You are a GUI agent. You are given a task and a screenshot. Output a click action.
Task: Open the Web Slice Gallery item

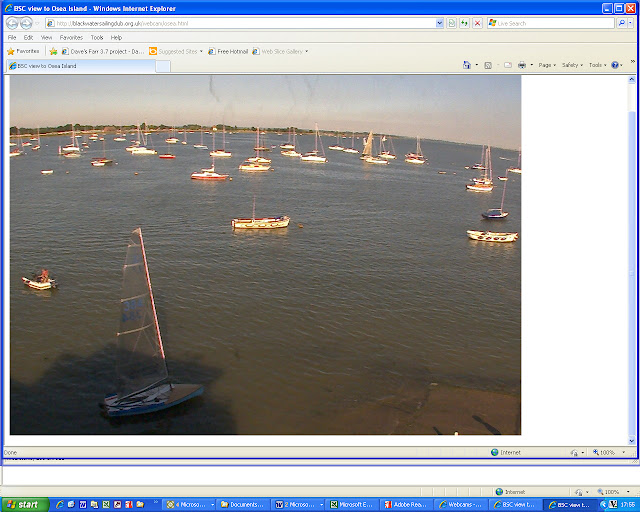[278, 51]
